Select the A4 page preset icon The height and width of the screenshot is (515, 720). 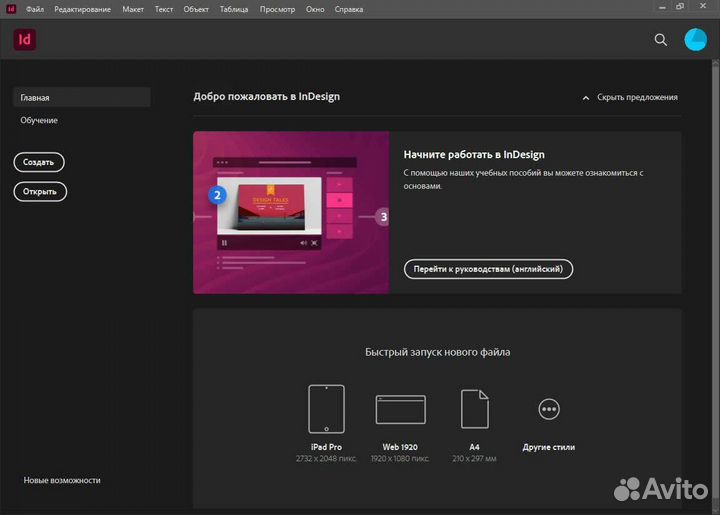click(x=474, y=409)
